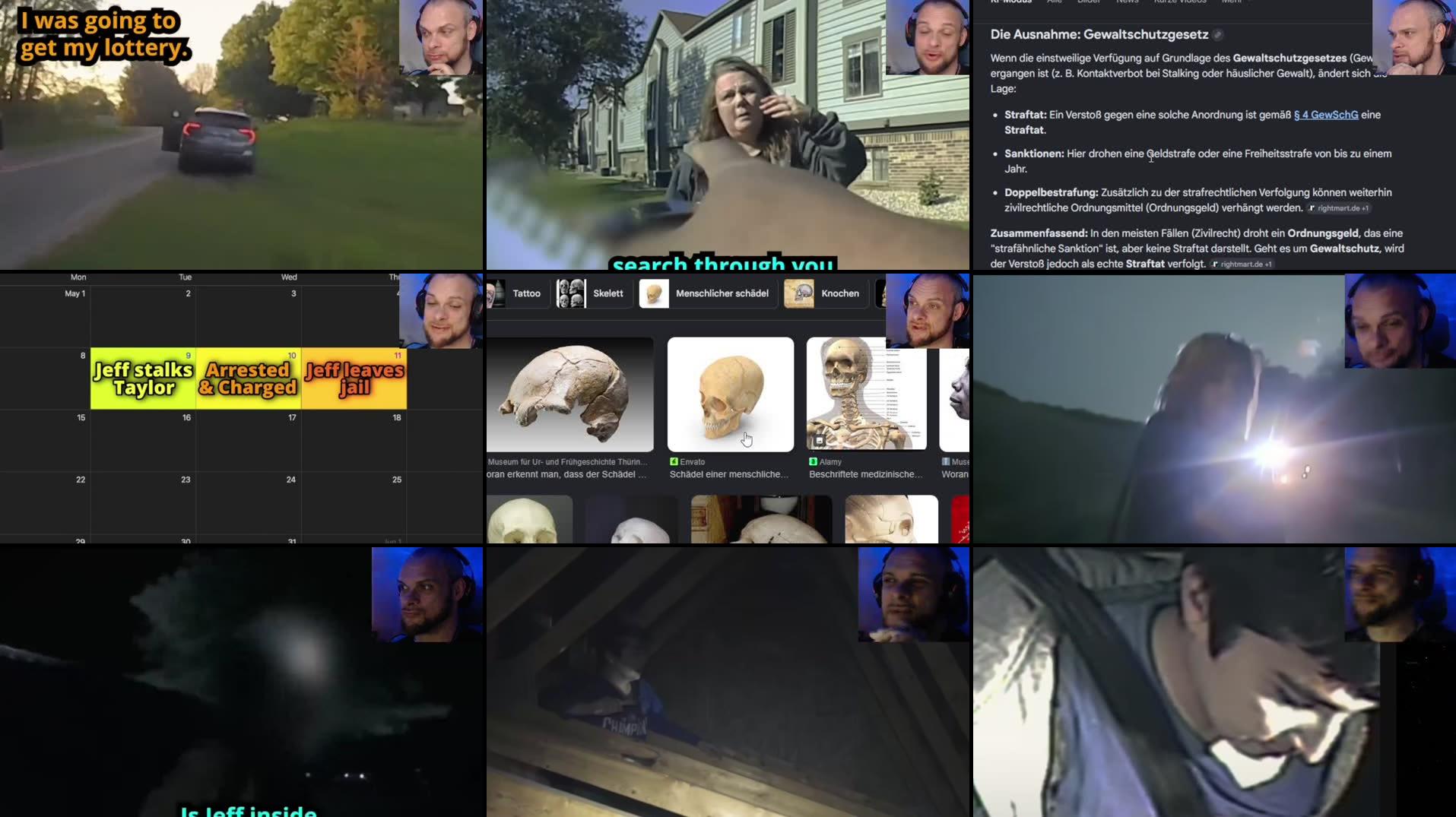
Task: Open the Alamy labeled skeleton image
Action: click(867, 394)
